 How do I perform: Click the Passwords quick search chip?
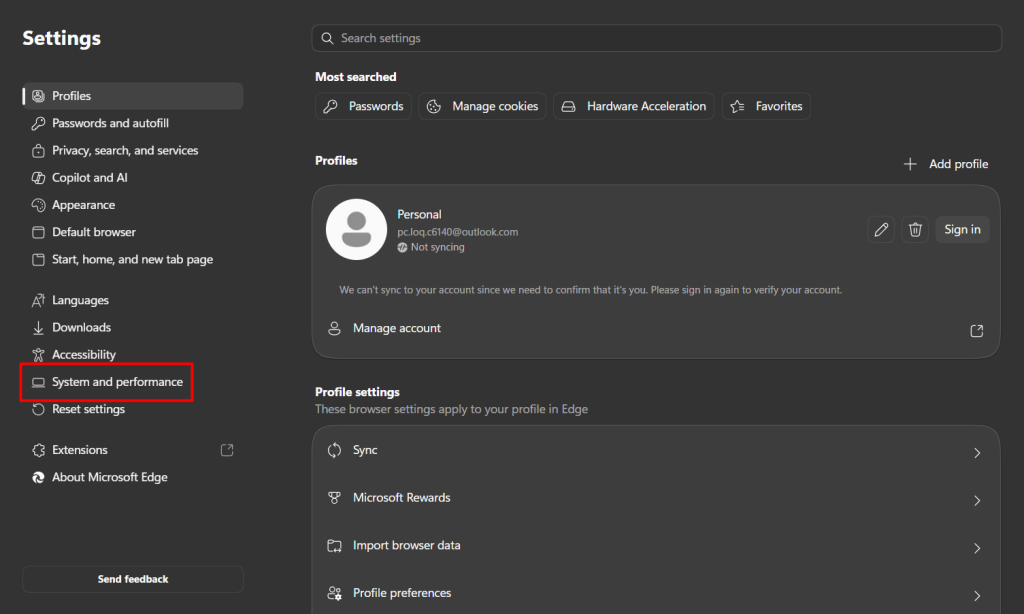[x=363, y=106]
